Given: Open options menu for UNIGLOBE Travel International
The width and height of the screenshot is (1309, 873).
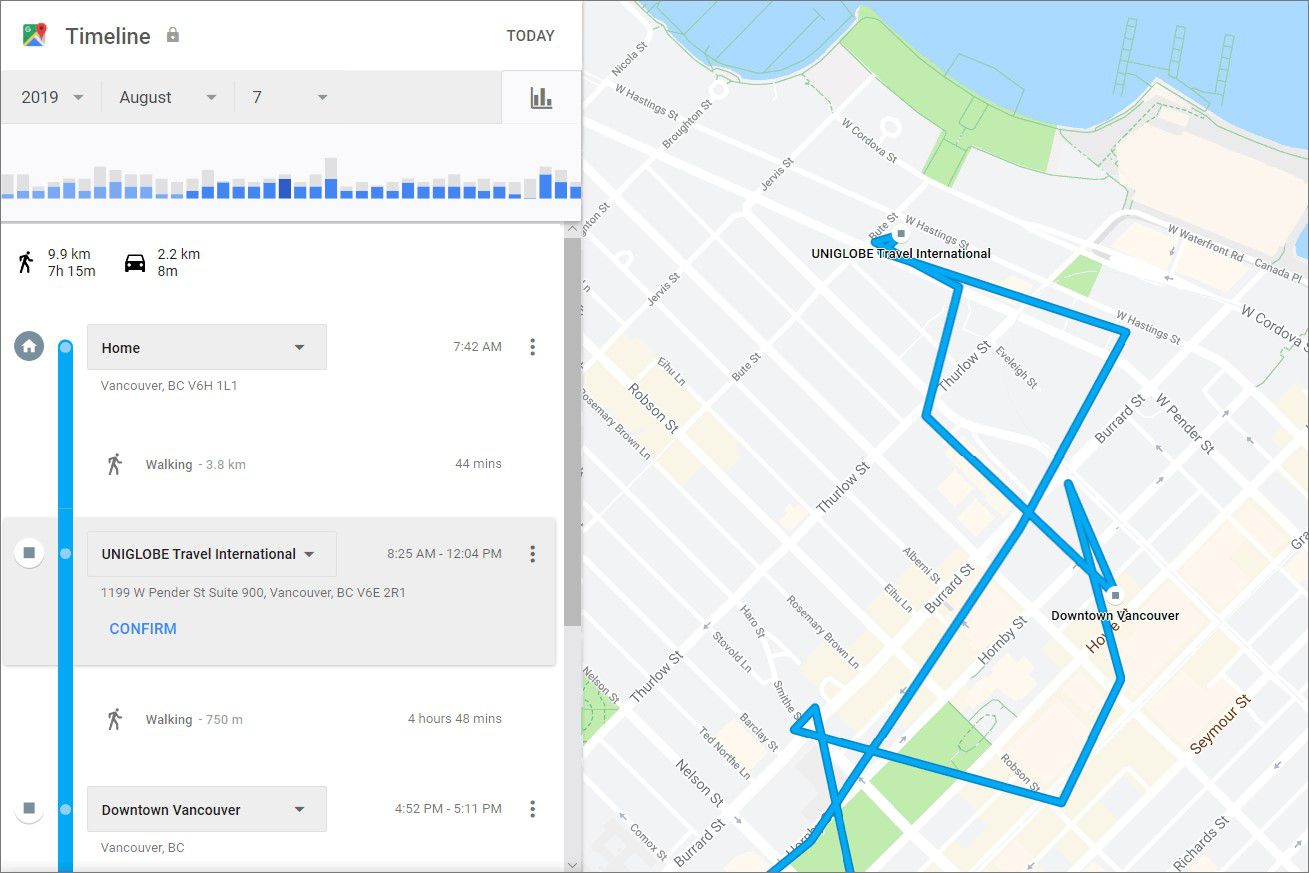Looking at the screenshot, I should pyautogui.click(x=532, y=553).
